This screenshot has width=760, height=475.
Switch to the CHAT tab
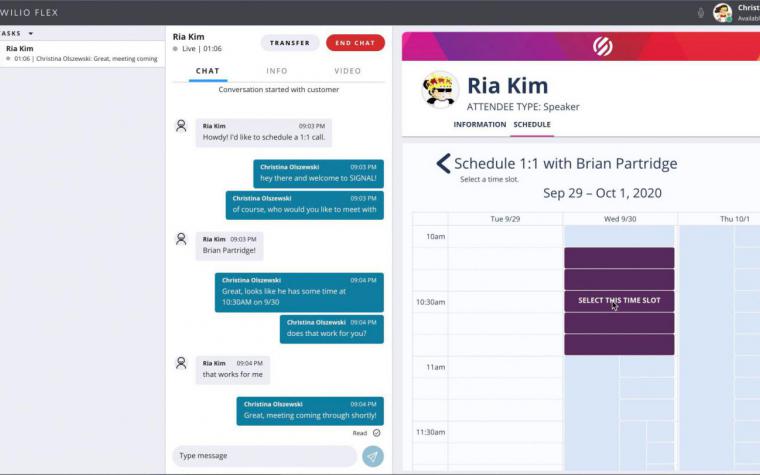208,71
